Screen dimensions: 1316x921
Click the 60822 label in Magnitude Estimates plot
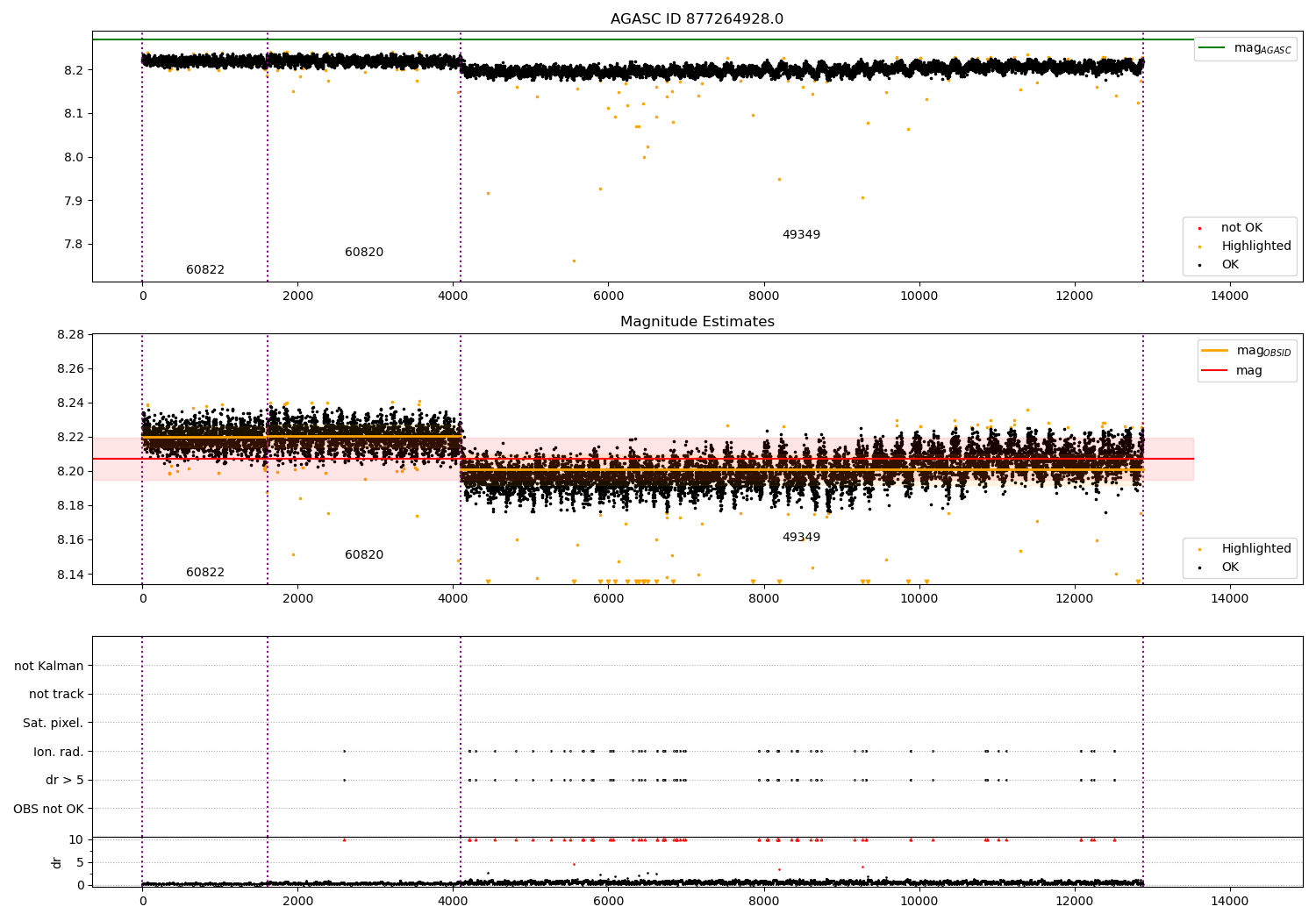pos(205,573)
